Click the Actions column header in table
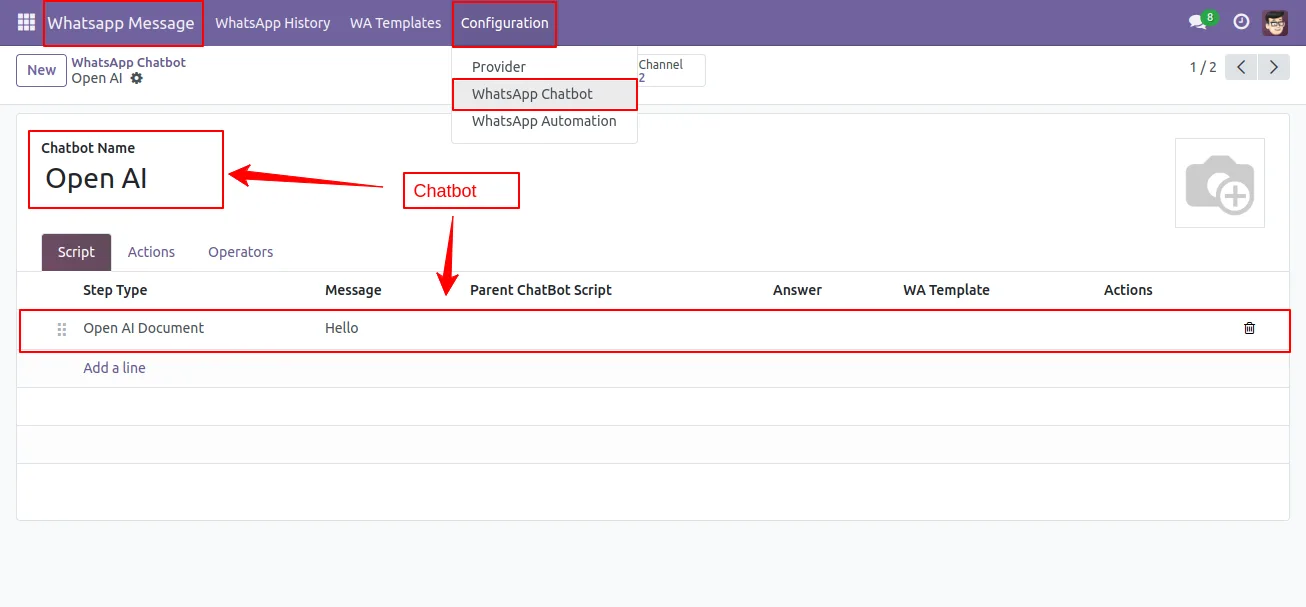This screenshot has width=1306, height=607. pos(1128,290)
